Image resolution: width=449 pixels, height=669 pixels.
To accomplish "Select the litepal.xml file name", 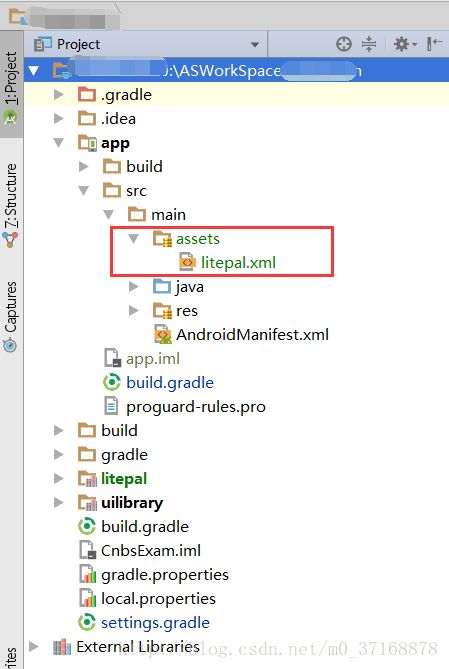I will point(239,262).
